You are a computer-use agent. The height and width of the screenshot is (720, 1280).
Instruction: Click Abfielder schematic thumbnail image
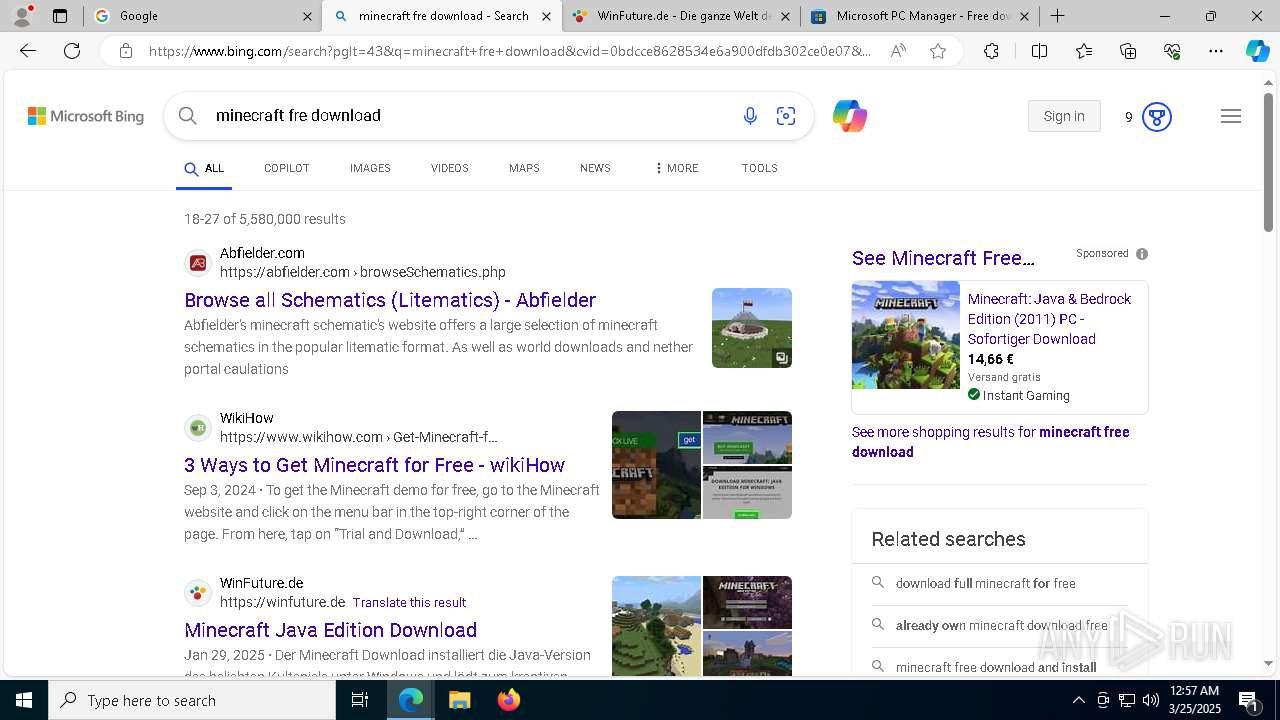click(x=752, y=328)
